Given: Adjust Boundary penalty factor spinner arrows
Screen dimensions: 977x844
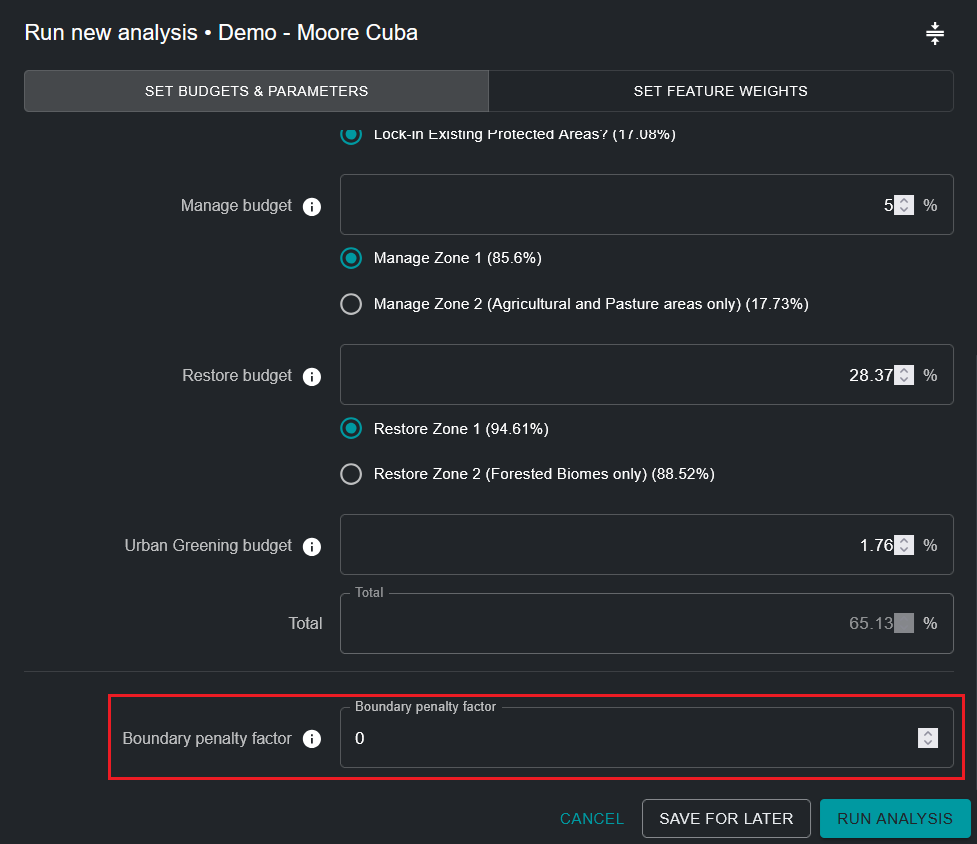Looking at the screenshot, I should [928, 738].
